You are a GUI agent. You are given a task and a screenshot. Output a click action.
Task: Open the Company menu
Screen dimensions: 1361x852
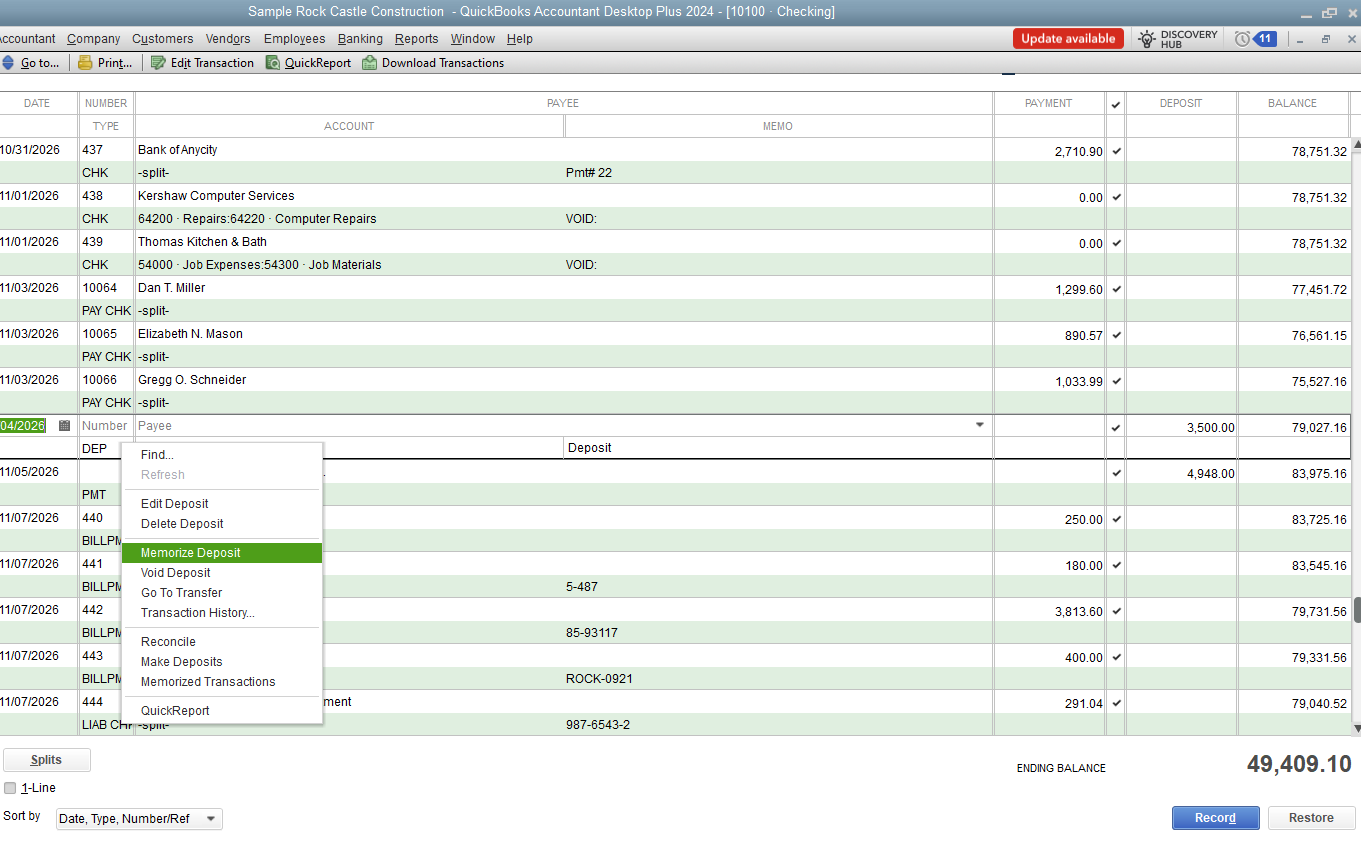coord(94,39)
